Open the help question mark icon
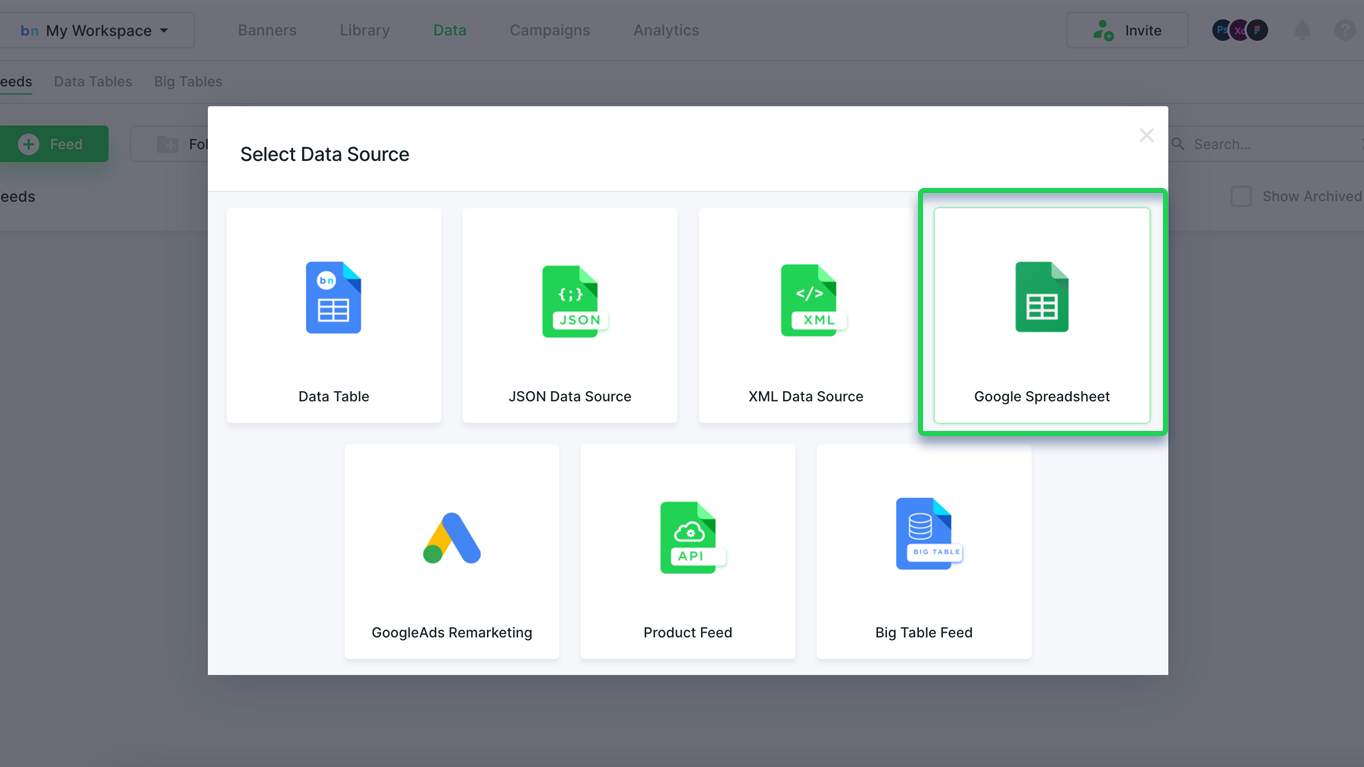Image resolution: width=1364 pixels, height=767 pixels. 1346,30
